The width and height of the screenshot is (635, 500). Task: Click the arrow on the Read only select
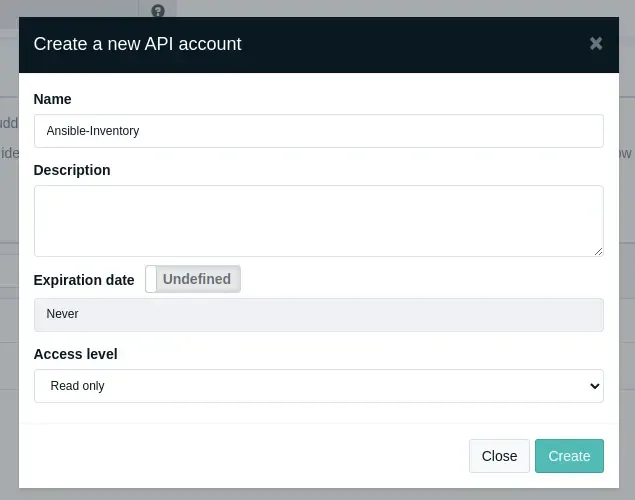[594, 386]
